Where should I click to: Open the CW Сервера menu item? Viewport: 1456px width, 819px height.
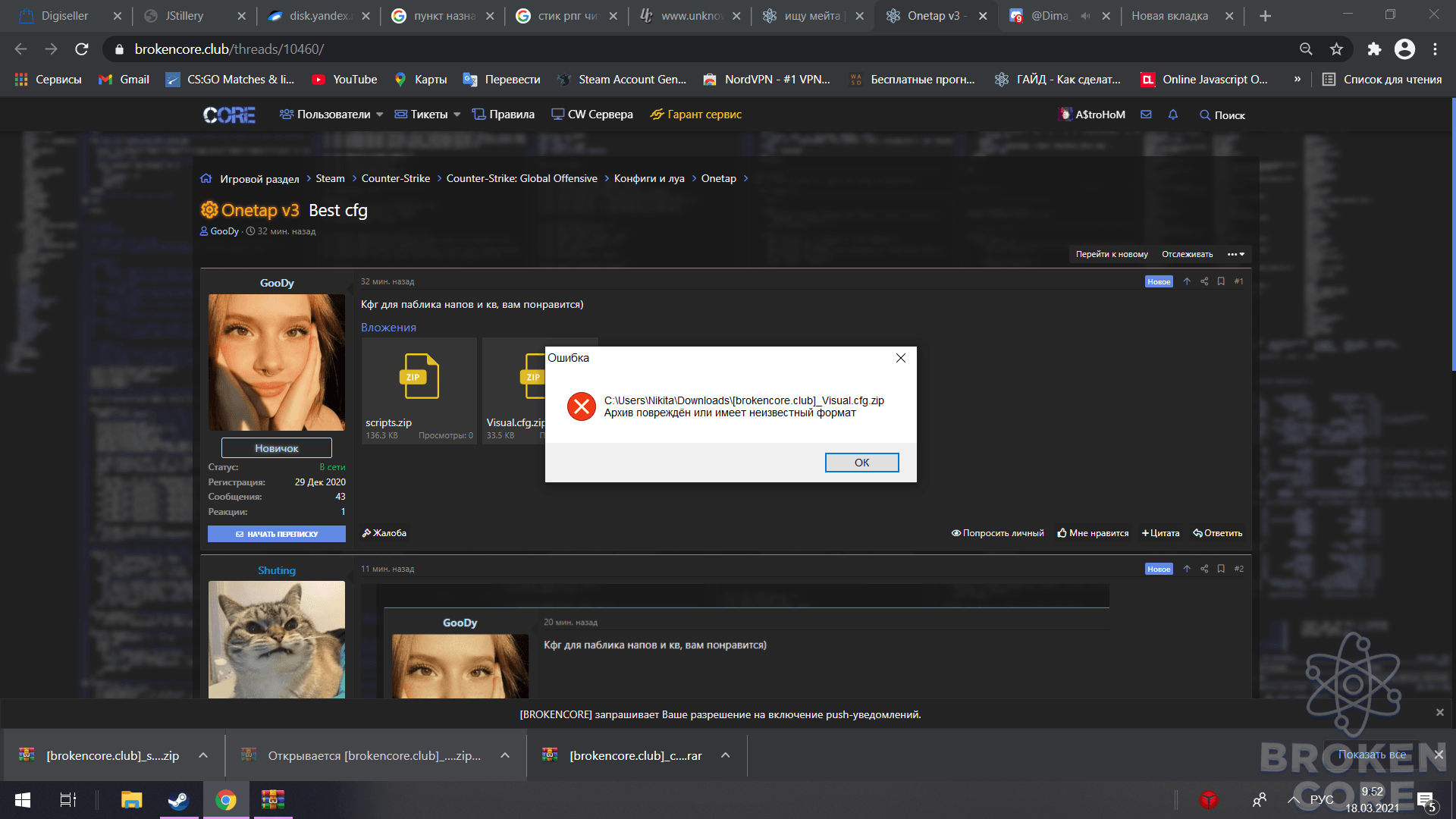[592, 115]
